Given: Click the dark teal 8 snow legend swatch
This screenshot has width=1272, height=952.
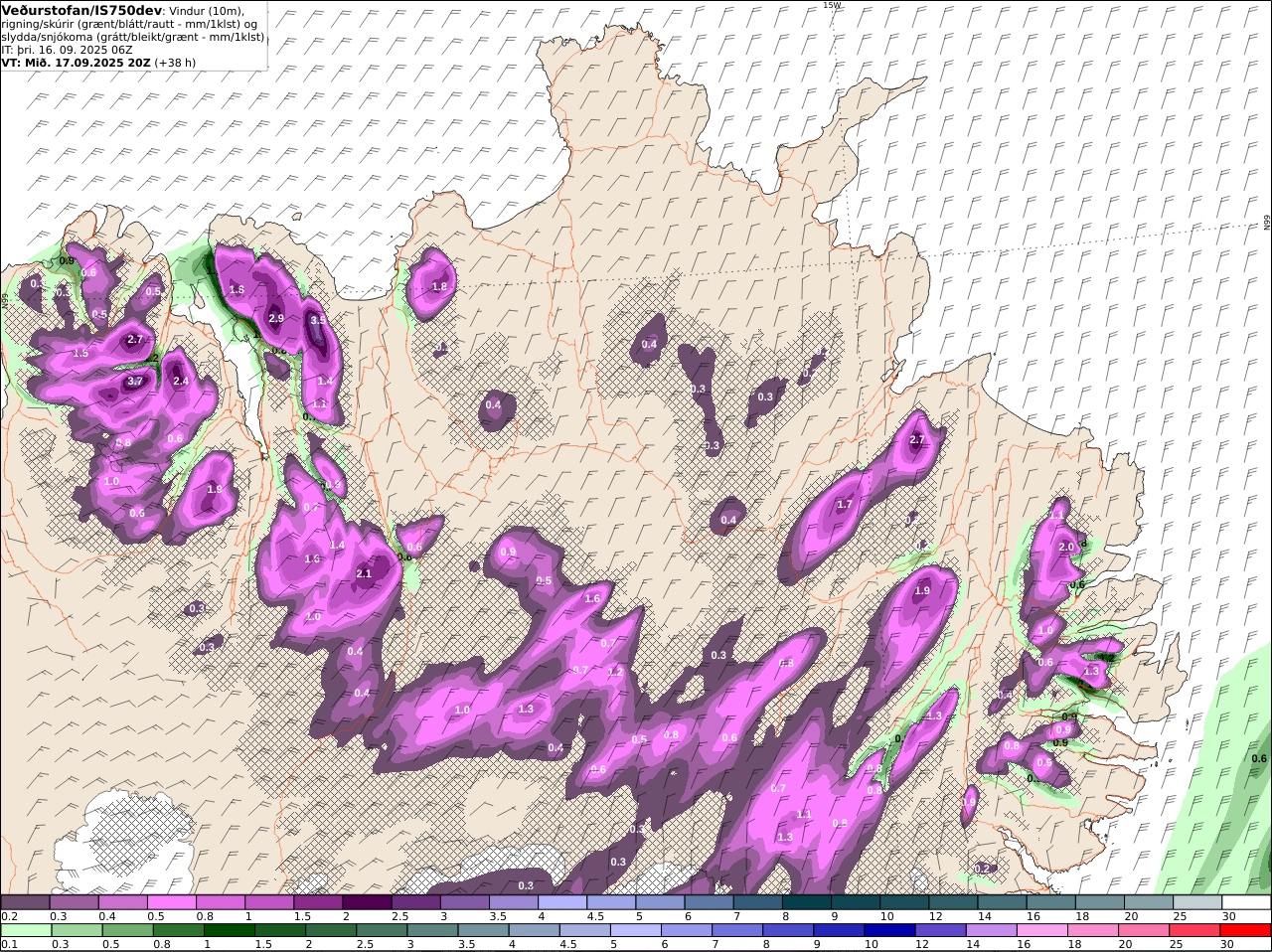Looking at the screenshot, I should coord(807,902).
